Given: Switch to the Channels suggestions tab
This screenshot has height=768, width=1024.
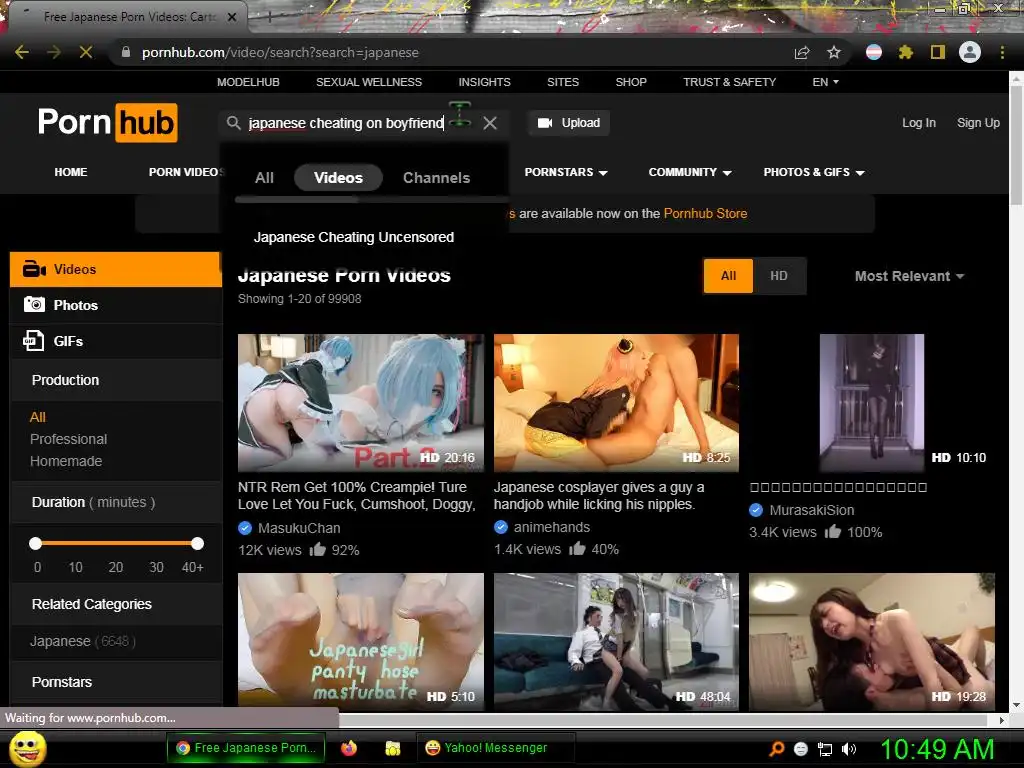Looking at the screenshot, I should [x=436, y=178].
